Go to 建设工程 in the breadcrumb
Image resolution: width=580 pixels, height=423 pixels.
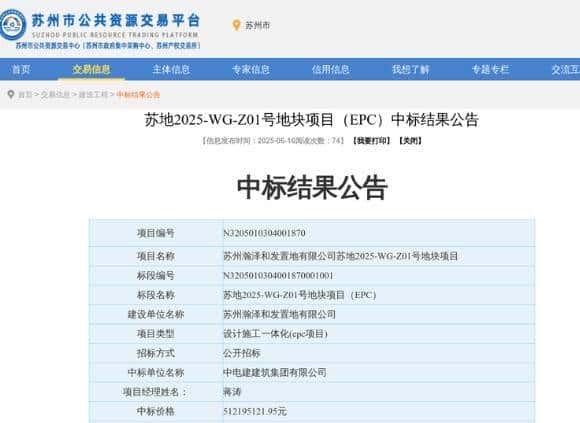pyautogui.click(x=93, y=95)
